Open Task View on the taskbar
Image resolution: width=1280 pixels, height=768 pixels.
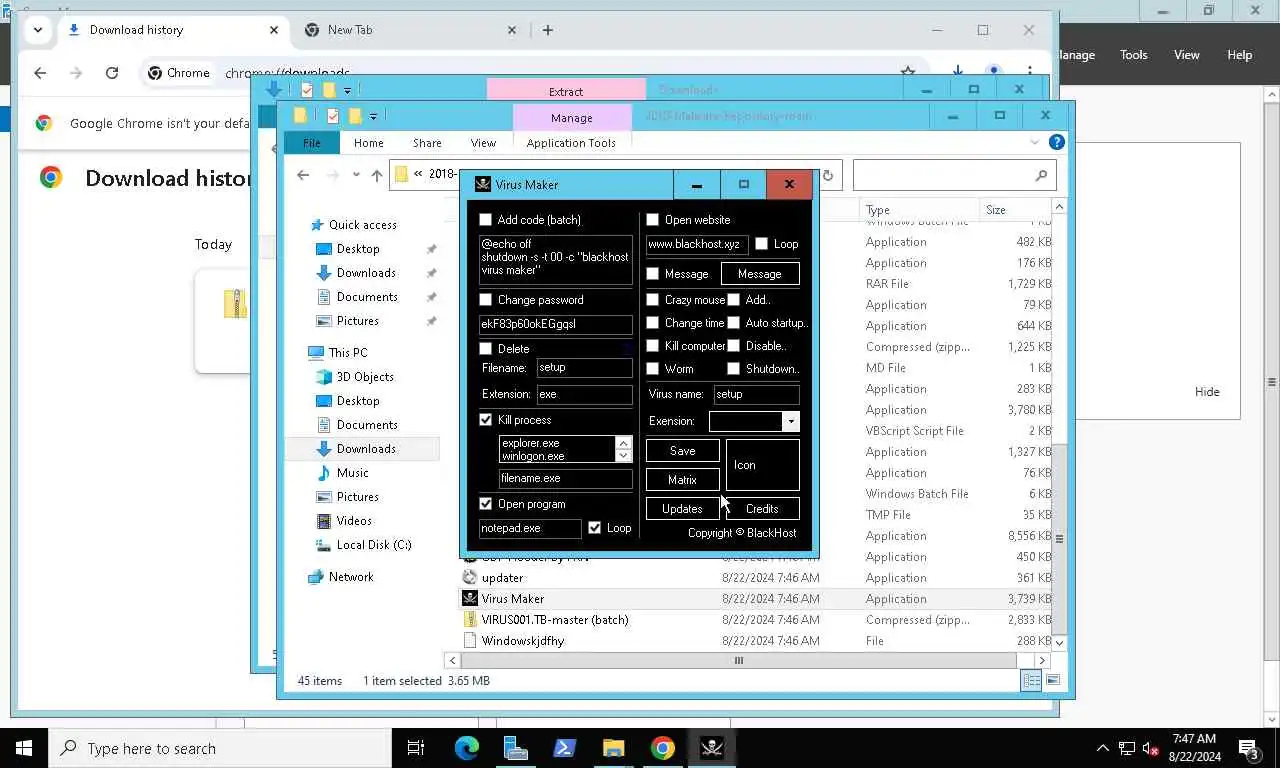click(x=416, y=748)
